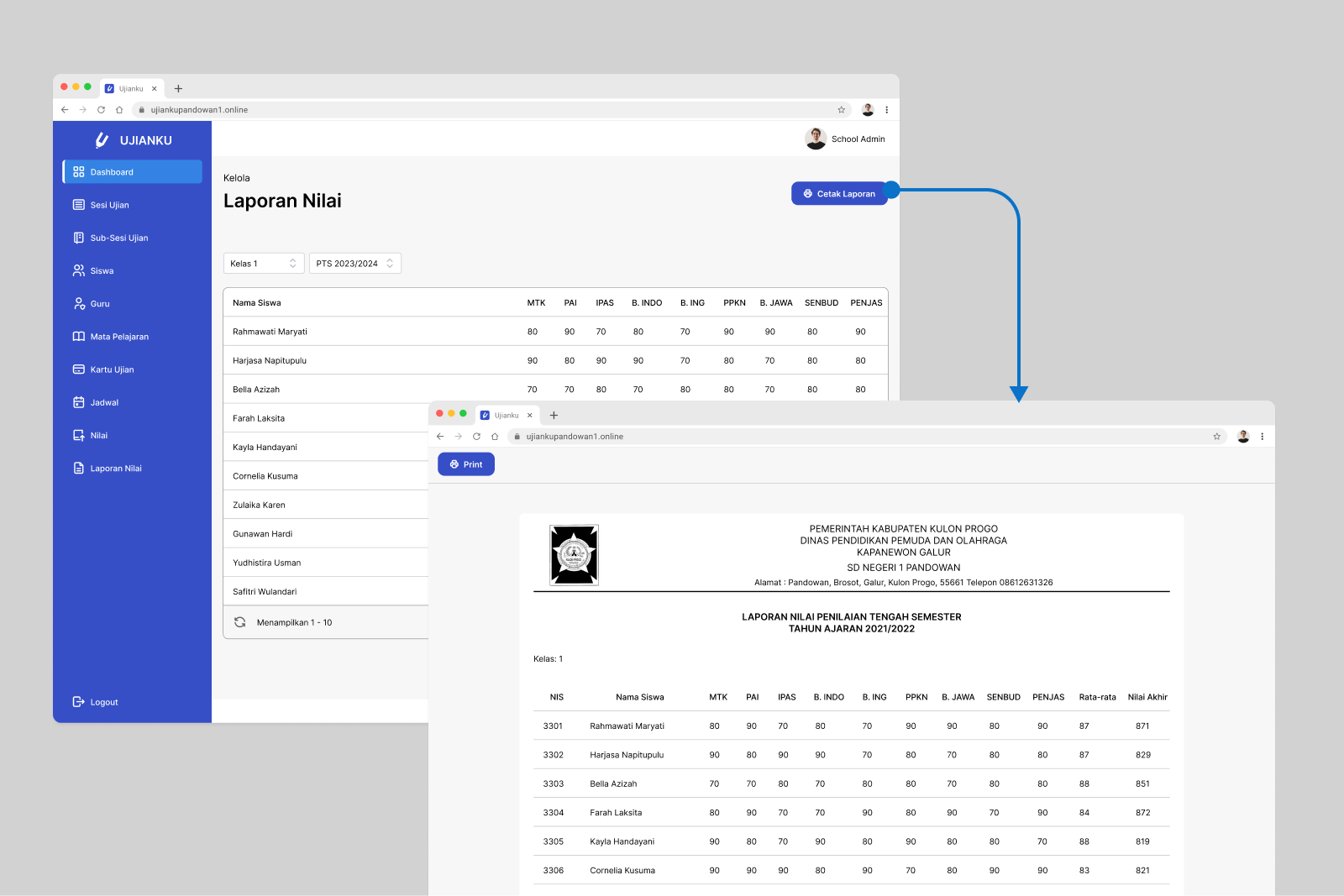Image resolution: width=1344 pixels, height=896 pixels.
Task: Bookmark page with star icon in front window
Action: point(1216,437)
